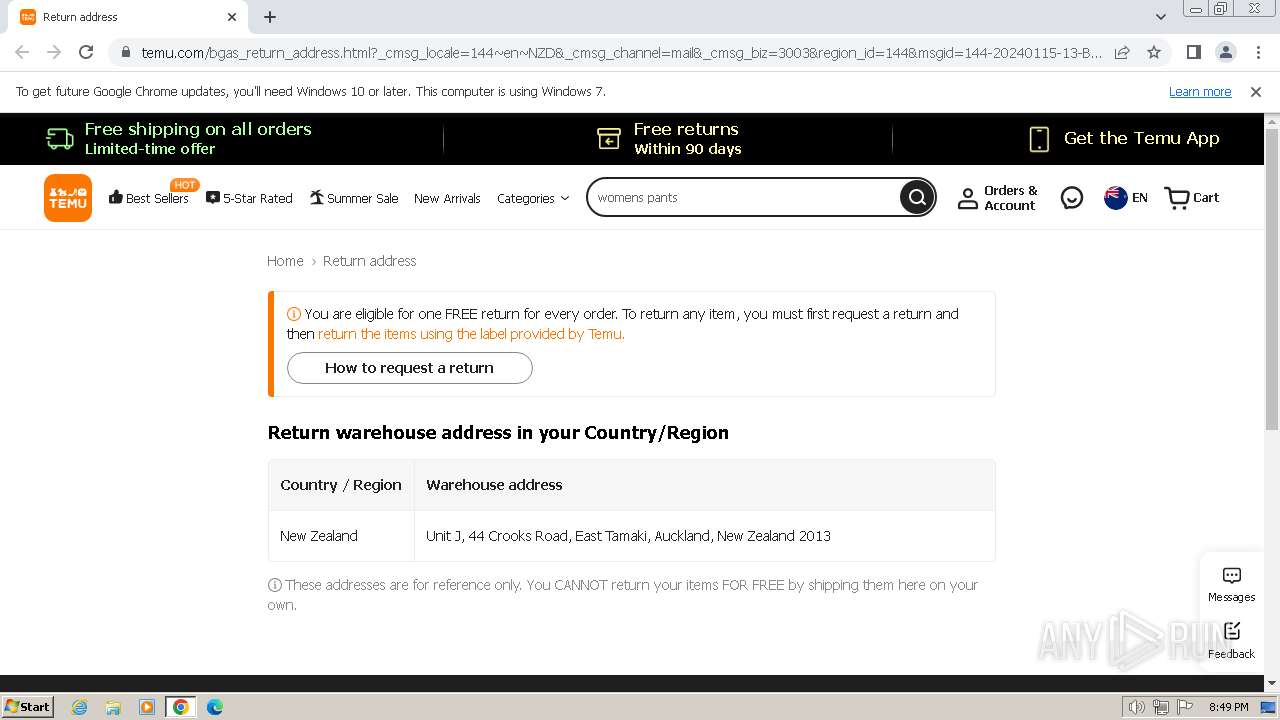Open Best Sellers page
This screenshot has width=1280, height=720.
click(x=149, y=198)
